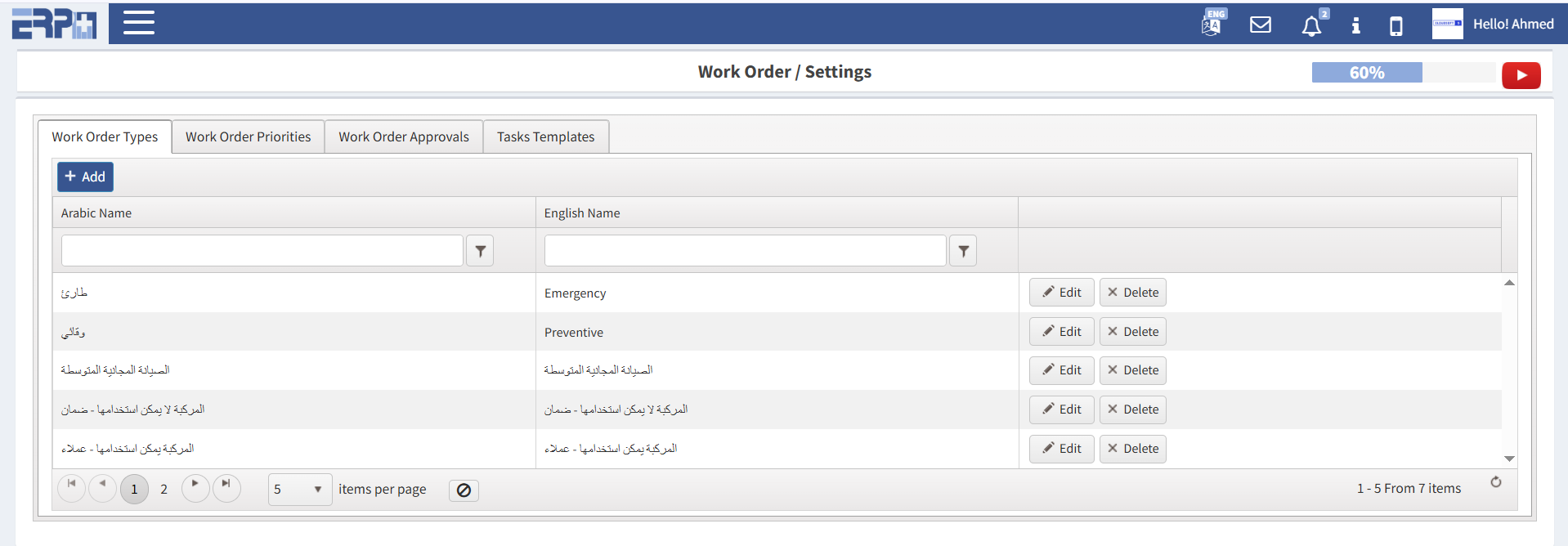1568x546 pixels.
Task: Open the Tasks Templates tab
Action: pyautogui.click(x=545, y=136)
